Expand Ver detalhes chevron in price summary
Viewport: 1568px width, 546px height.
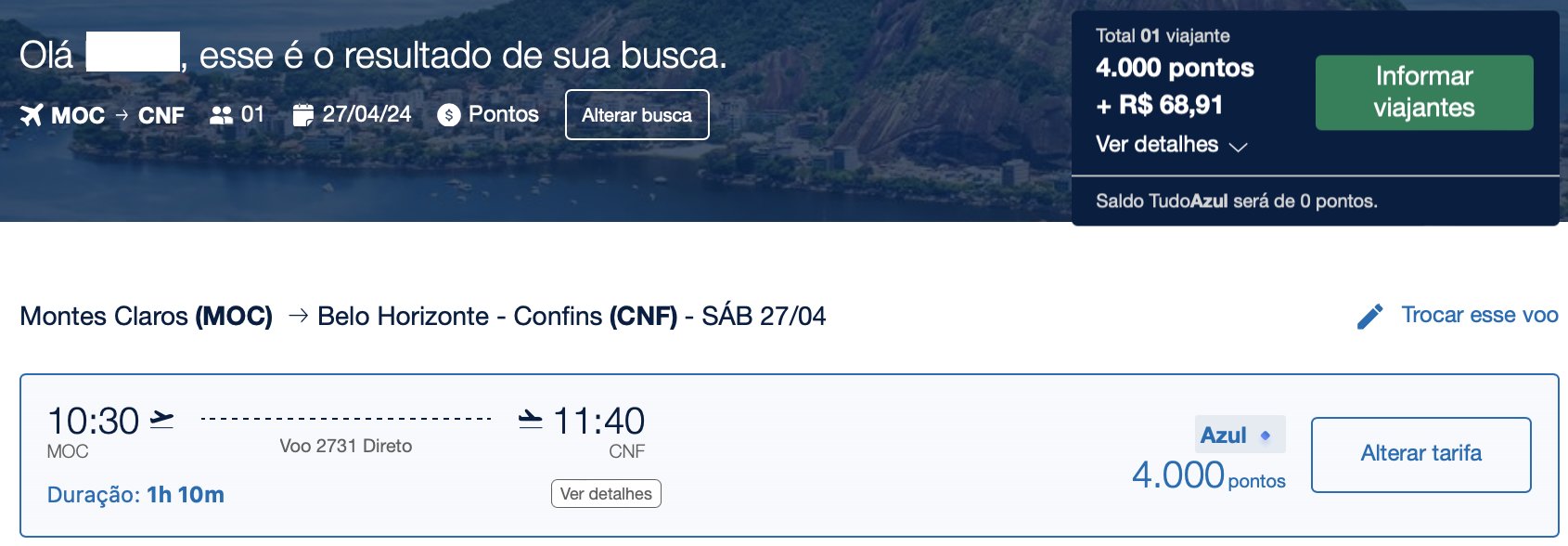click(x=1238, y=147)
